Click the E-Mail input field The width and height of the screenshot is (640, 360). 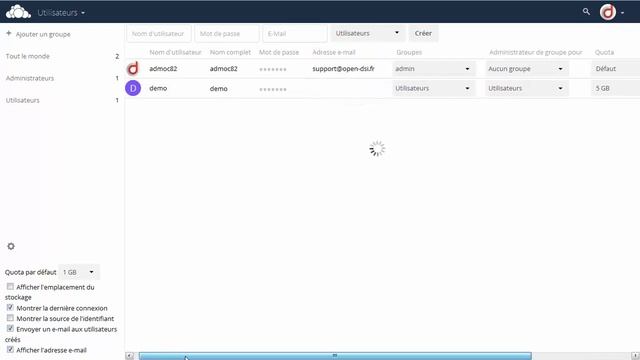(x=295, y=33)
